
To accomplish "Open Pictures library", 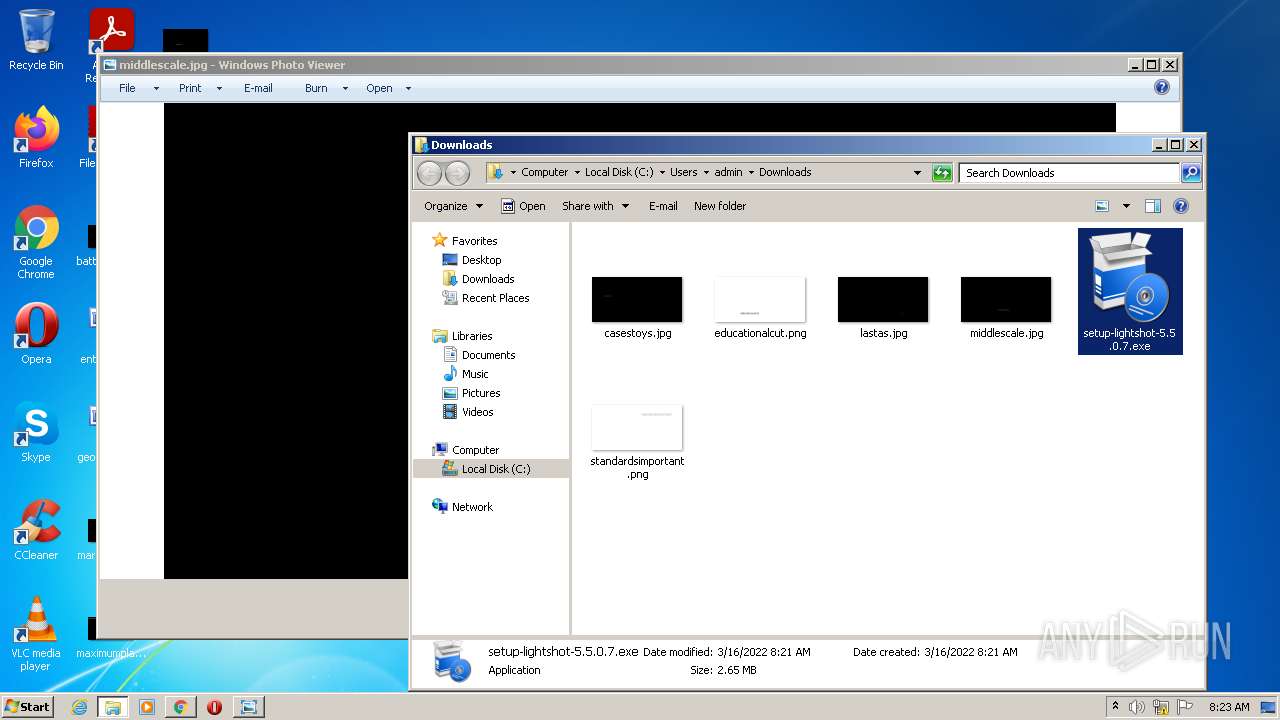I will (481, 393).
